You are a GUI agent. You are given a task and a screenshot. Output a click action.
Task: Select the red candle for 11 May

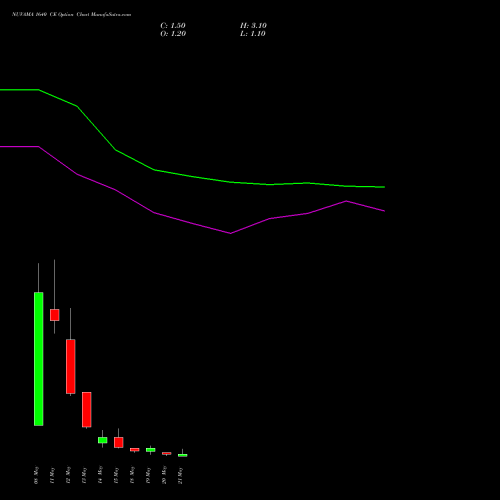55,315
